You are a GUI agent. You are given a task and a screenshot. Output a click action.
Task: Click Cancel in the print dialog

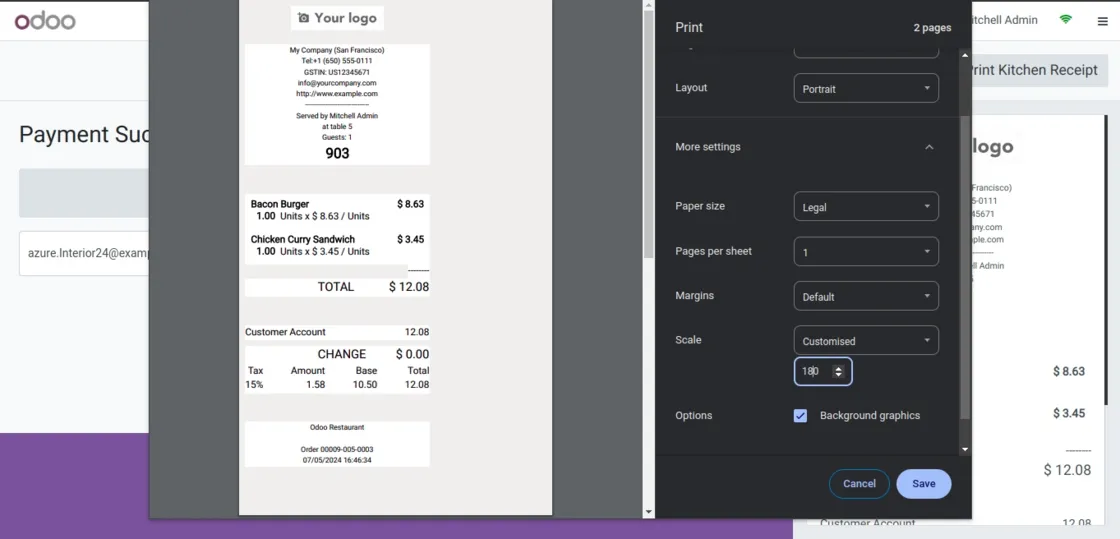point(859,483)
